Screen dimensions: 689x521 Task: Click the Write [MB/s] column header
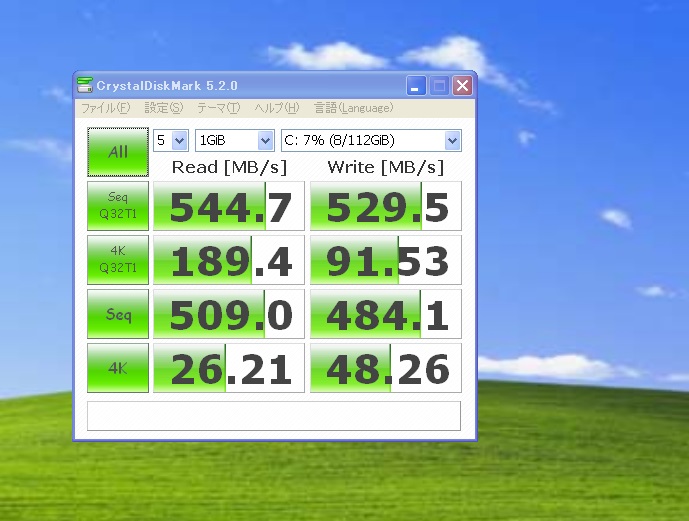[x=386, y=167]
